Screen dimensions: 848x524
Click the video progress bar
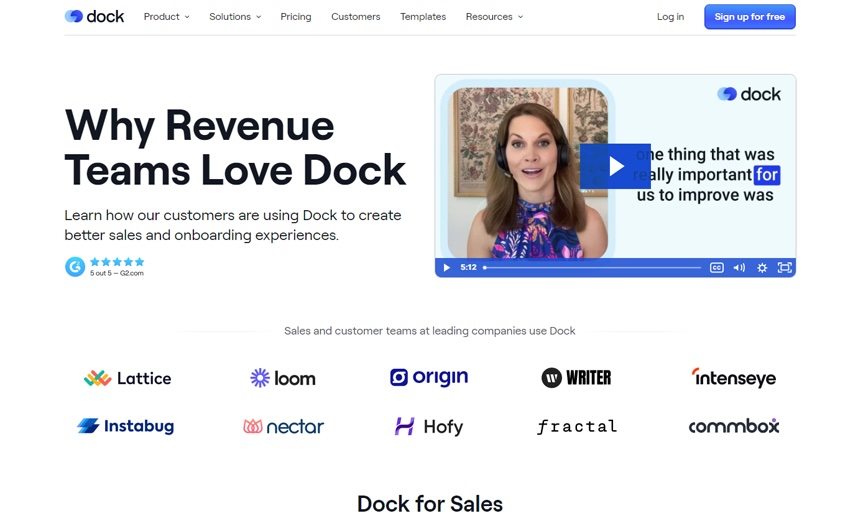coord(592,267)
